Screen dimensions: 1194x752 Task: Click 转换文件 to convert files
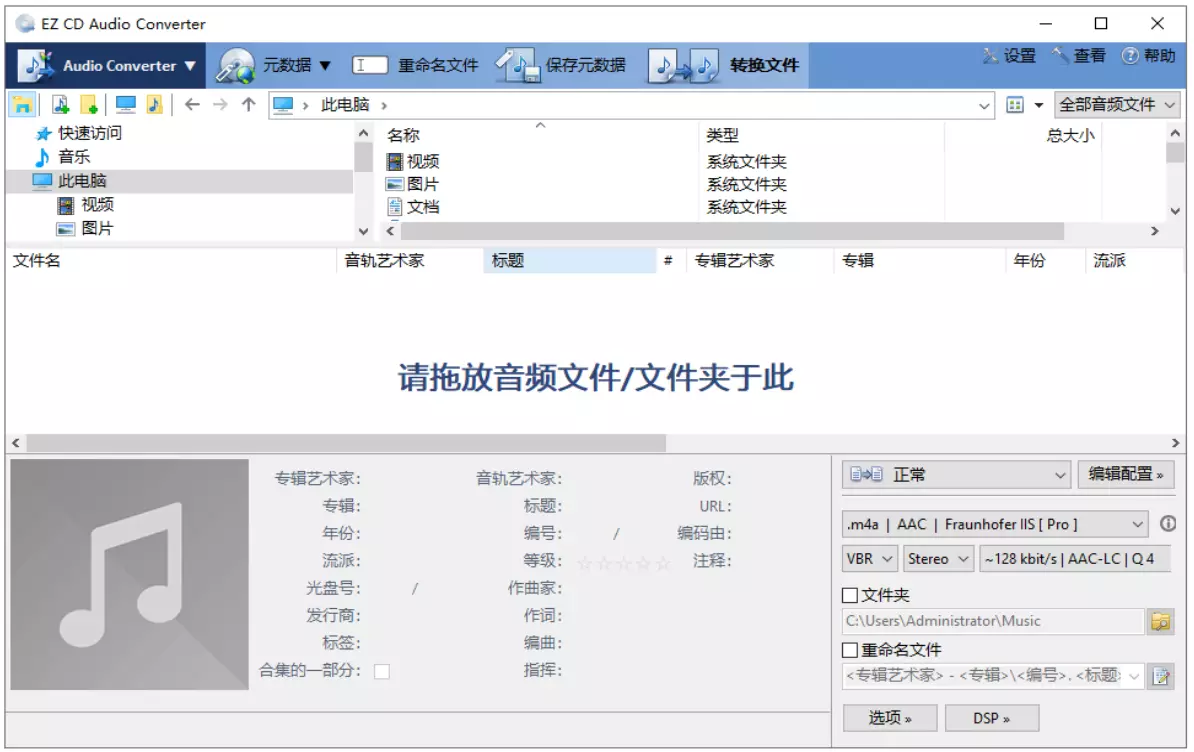coord(724,65)
